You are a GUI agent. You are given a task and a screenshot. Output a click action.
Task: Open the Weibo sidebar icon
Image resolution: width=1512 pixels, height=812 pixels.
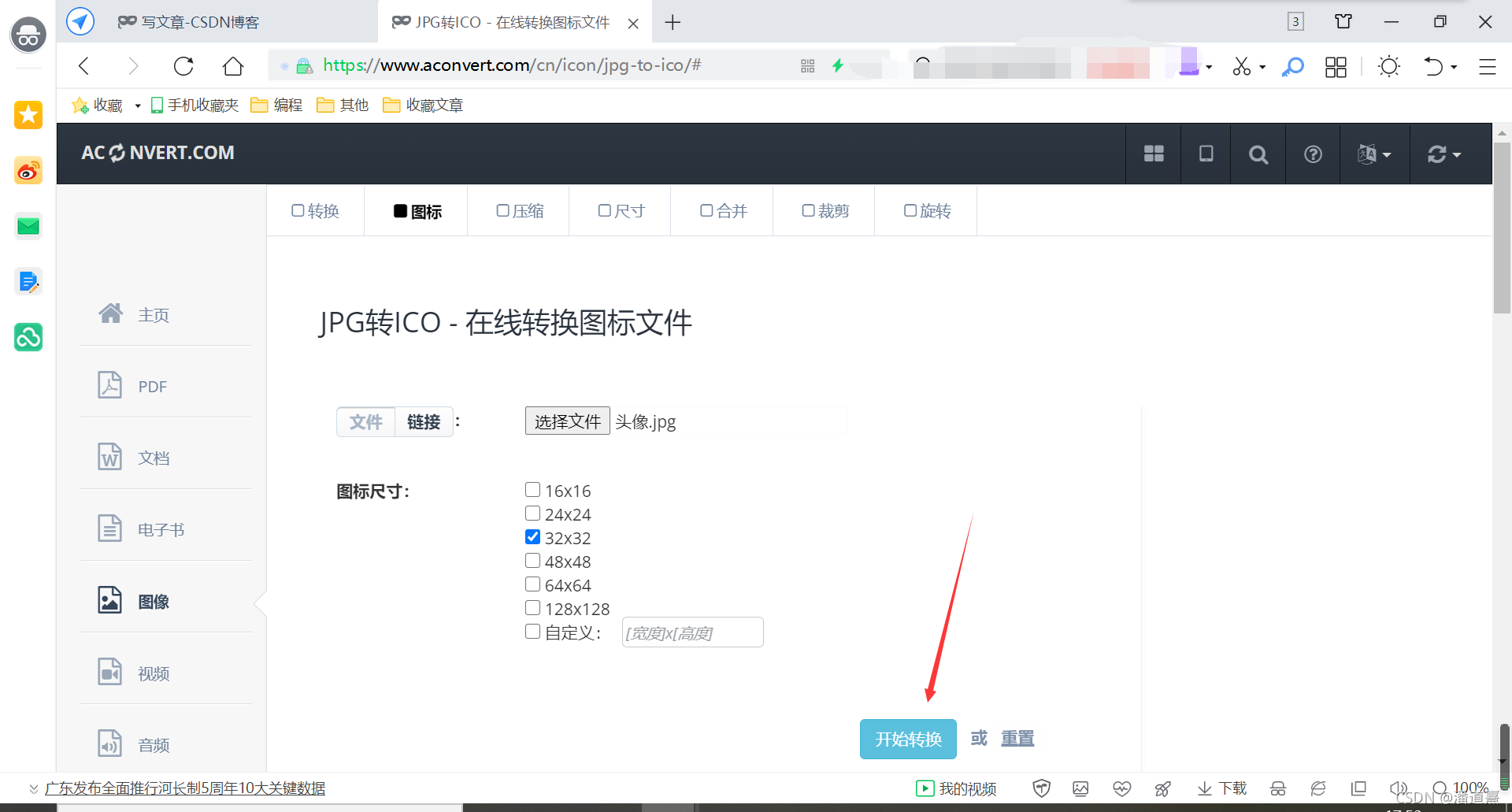[x=28, y=170]
